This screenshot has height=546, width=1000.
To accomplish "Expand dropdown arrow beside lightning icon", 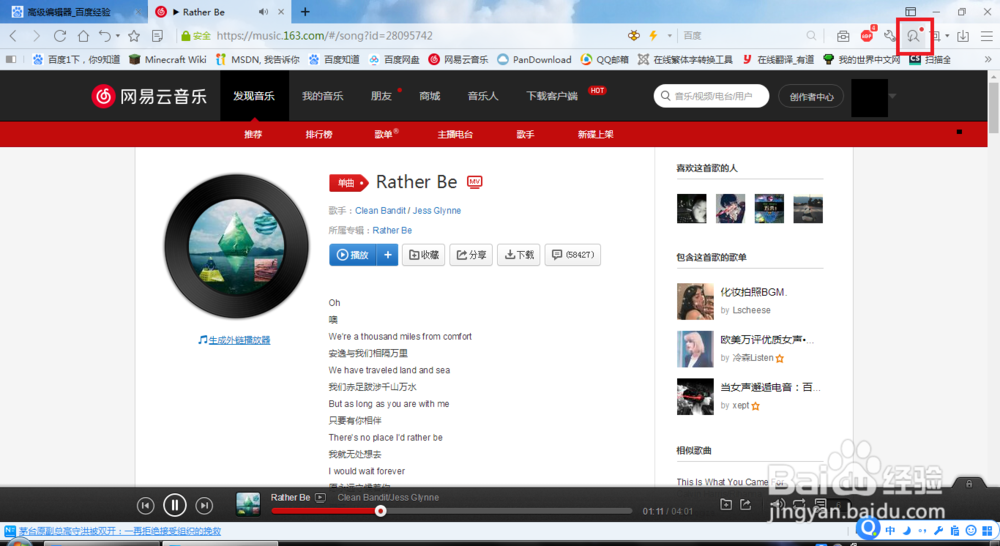I will (x=670, y=36).
